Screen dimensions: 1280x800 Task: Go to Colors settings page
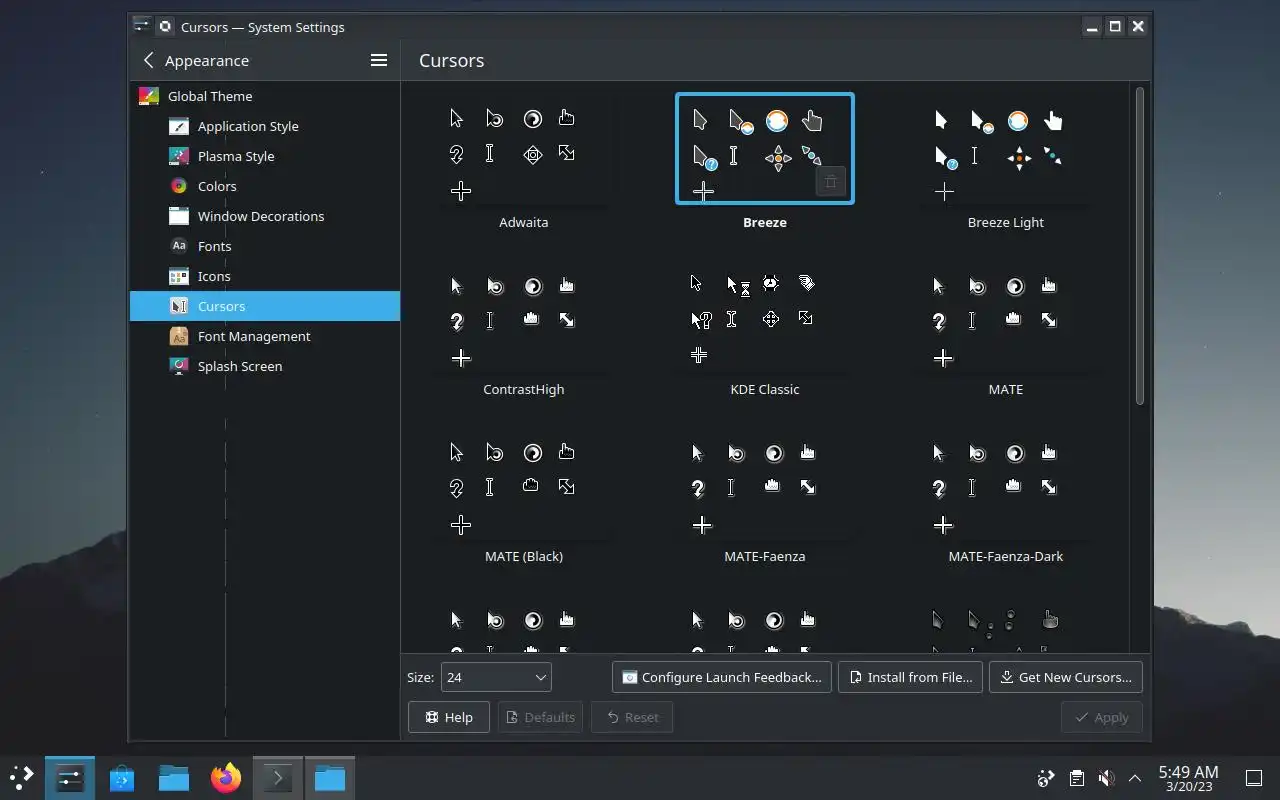[x=265, y=186]
